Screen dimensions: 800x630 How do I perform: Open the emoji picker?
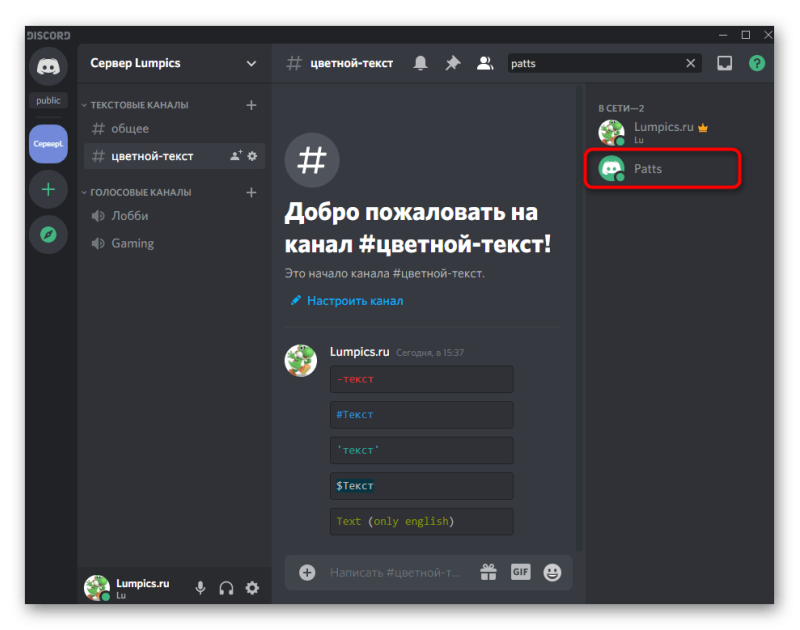coord(552,572)
